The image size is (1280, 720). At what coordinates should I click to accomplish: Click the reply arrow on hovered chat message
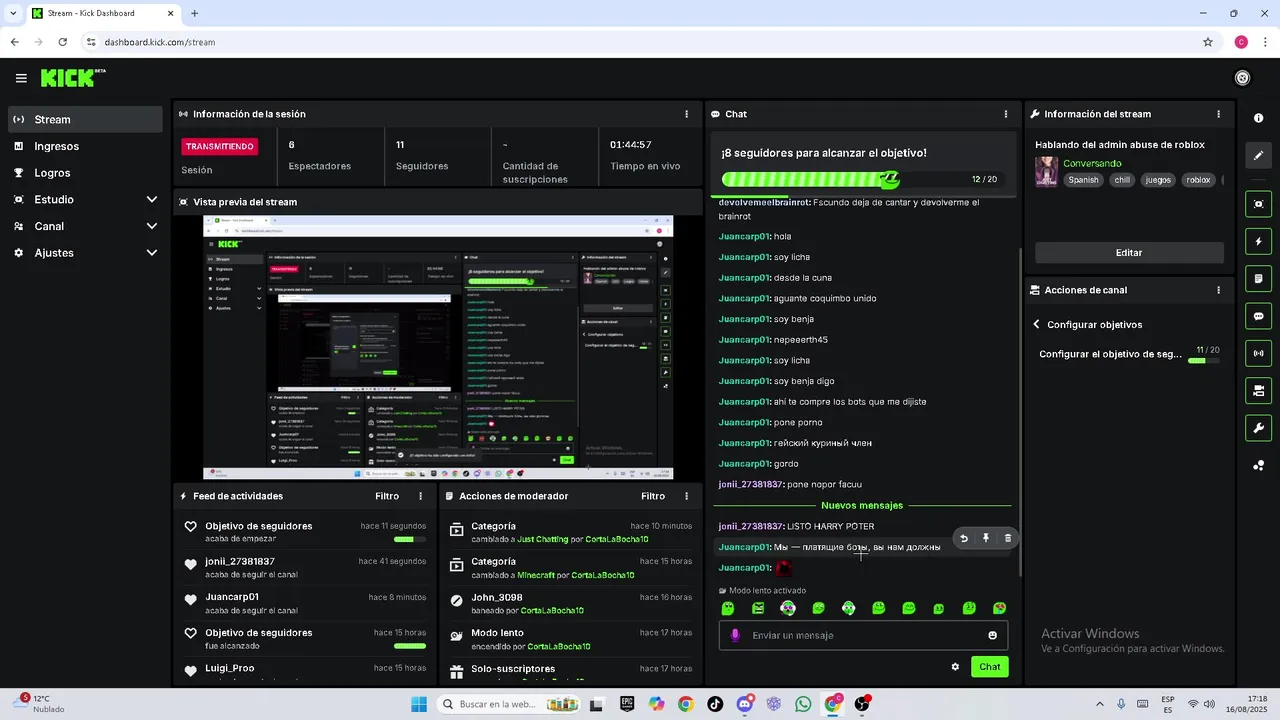[x=964, y=538]
